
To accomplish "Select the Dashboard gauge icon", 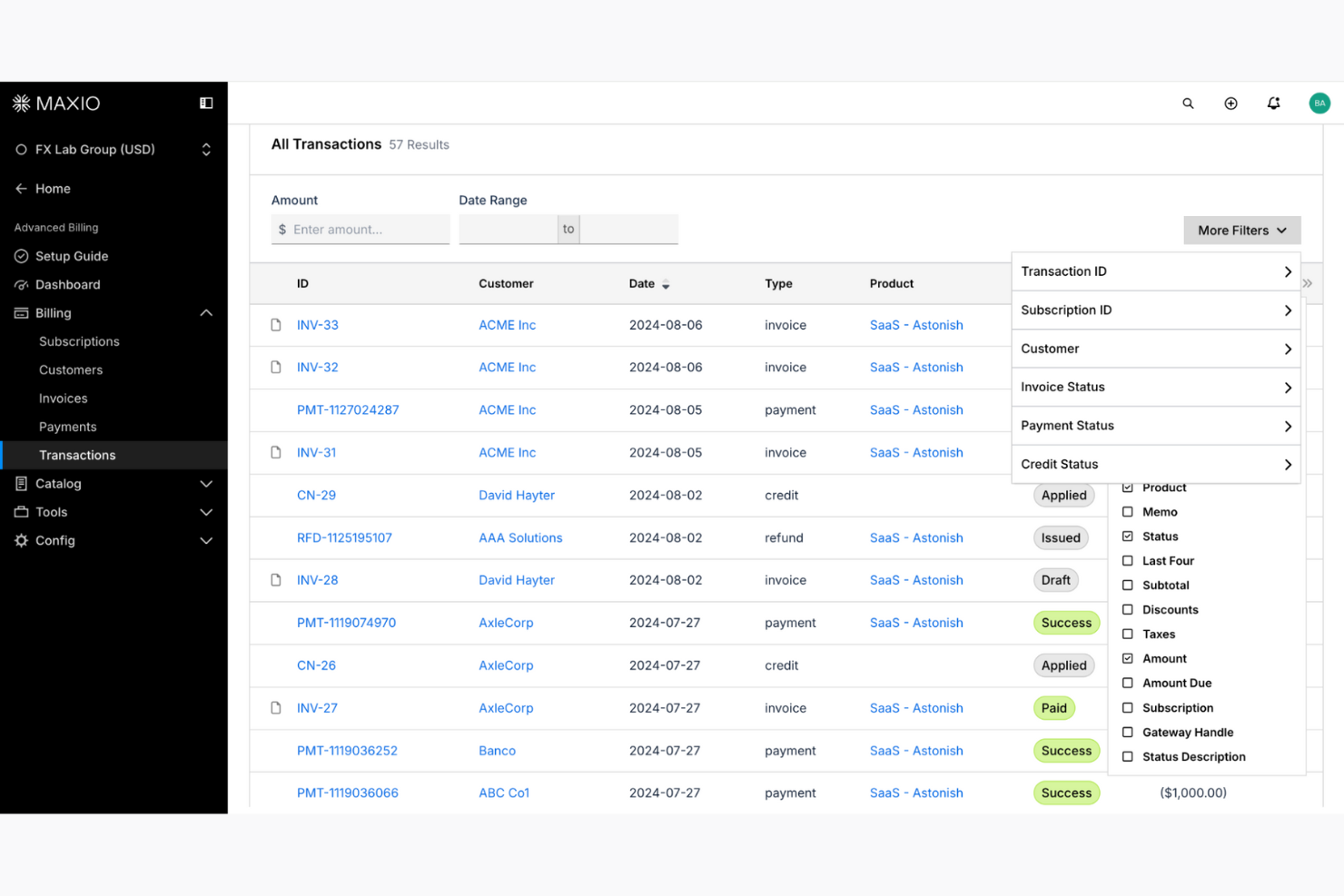I will pyautogui.click(x=23, y=284).
